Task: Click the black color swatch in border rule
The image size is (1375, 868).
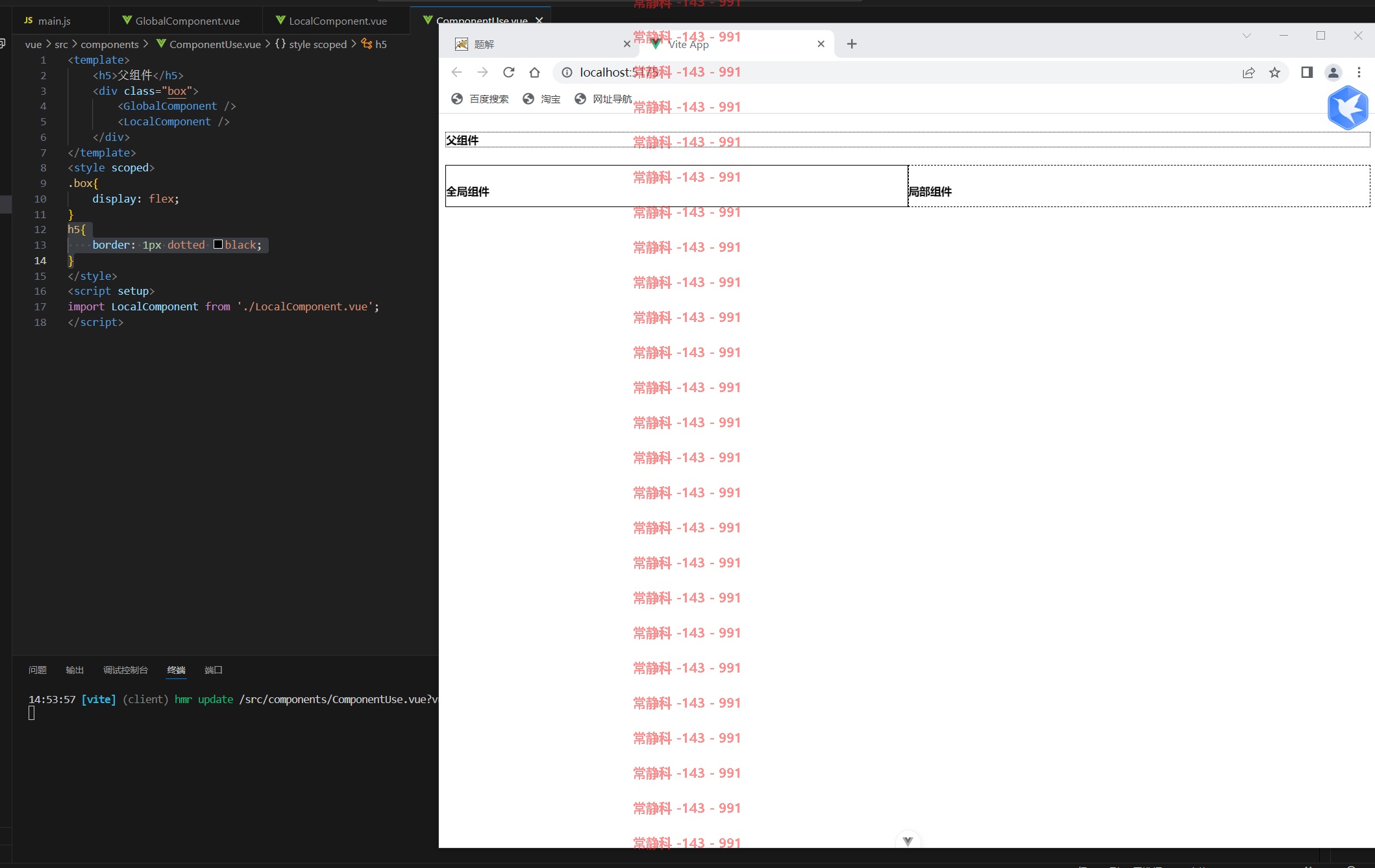Action: point(218,244)
